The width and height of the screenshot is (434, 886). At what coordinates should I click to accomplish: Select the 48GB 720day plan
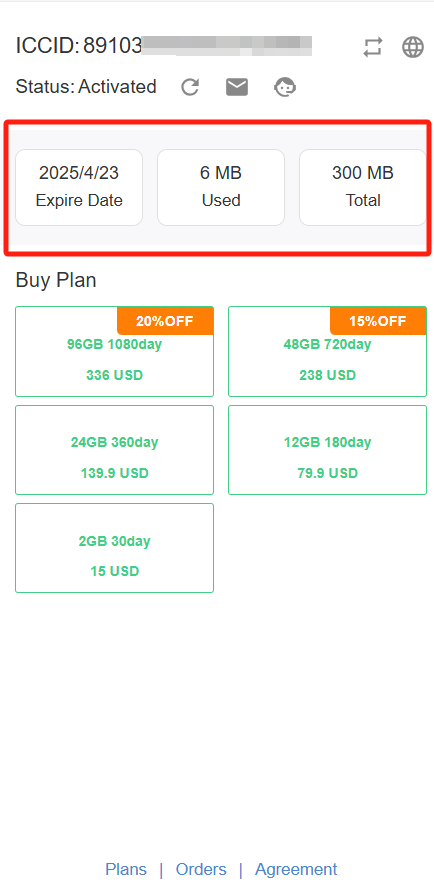coord(327,351)
